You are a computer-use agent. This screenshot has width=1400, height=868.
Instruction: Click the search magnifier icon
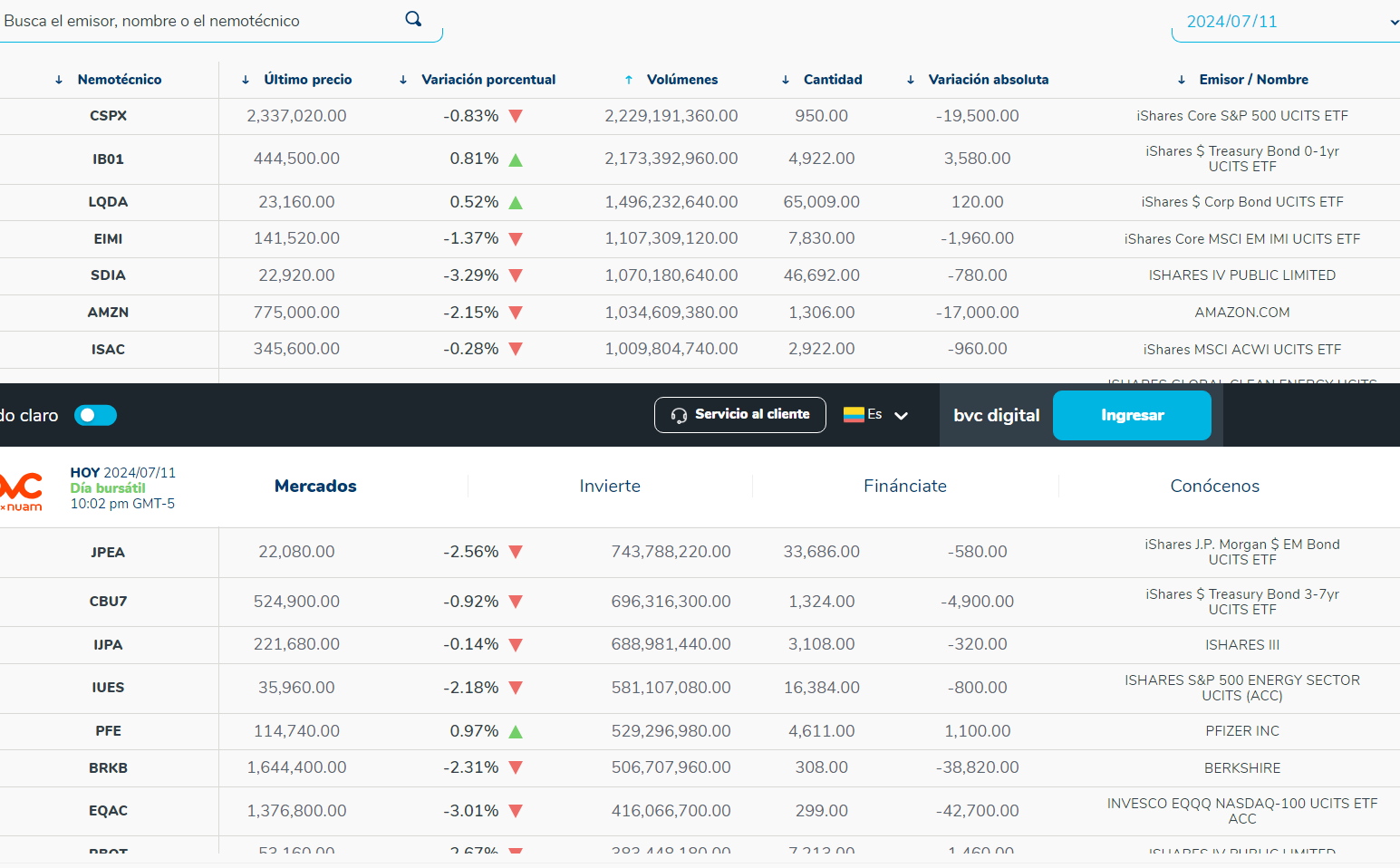pyautogui.click(x=413, y=19)
